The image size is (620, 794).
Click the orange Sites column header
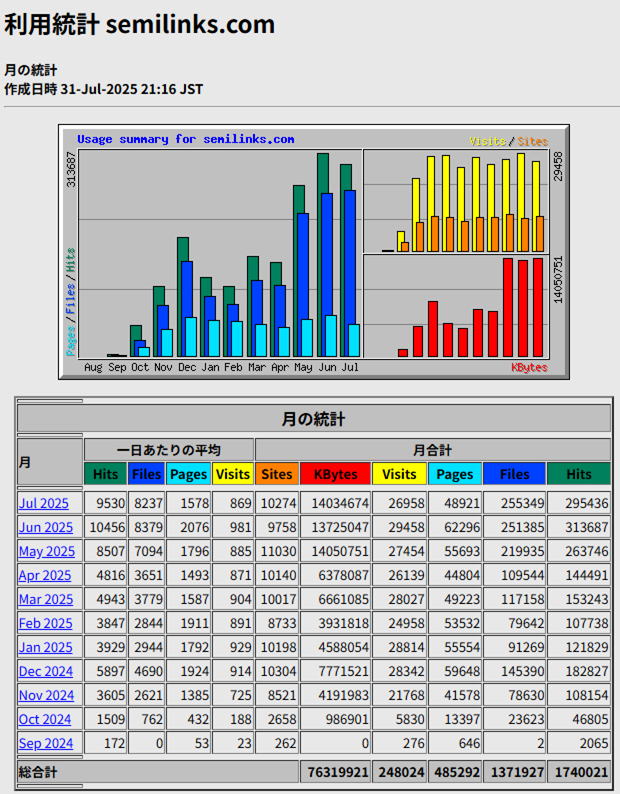[x=277, y=474]
